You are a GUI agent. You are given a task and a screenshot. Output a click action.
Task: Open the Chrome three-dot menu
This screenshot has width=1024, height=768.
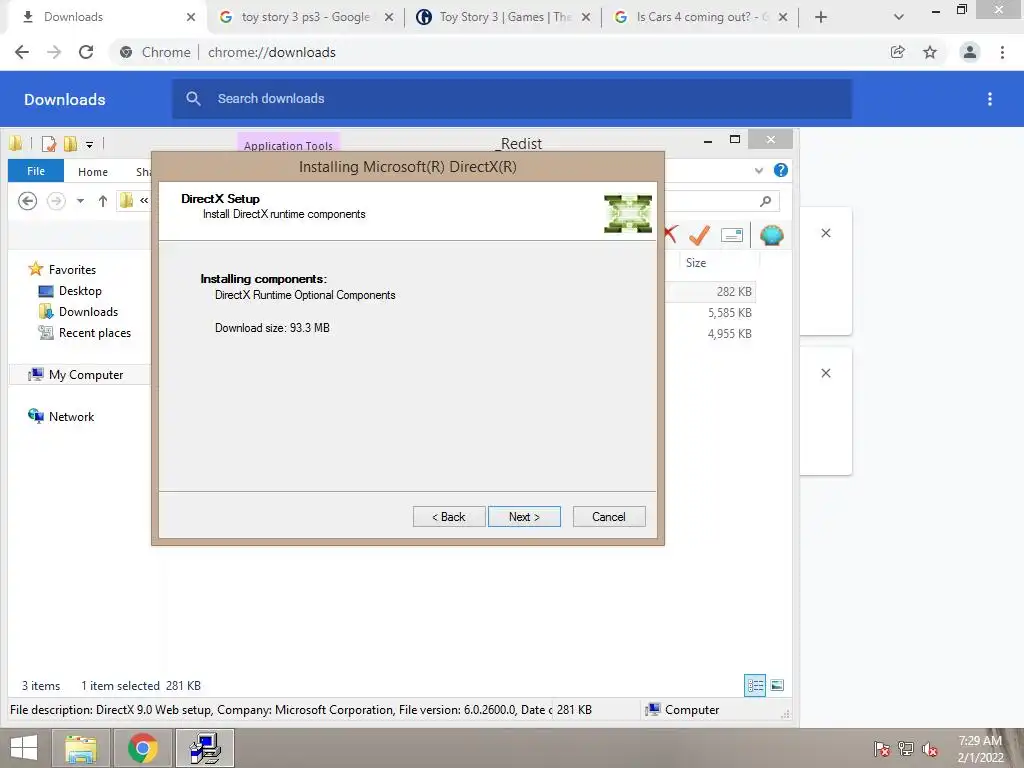click(x=1002, y=52)
